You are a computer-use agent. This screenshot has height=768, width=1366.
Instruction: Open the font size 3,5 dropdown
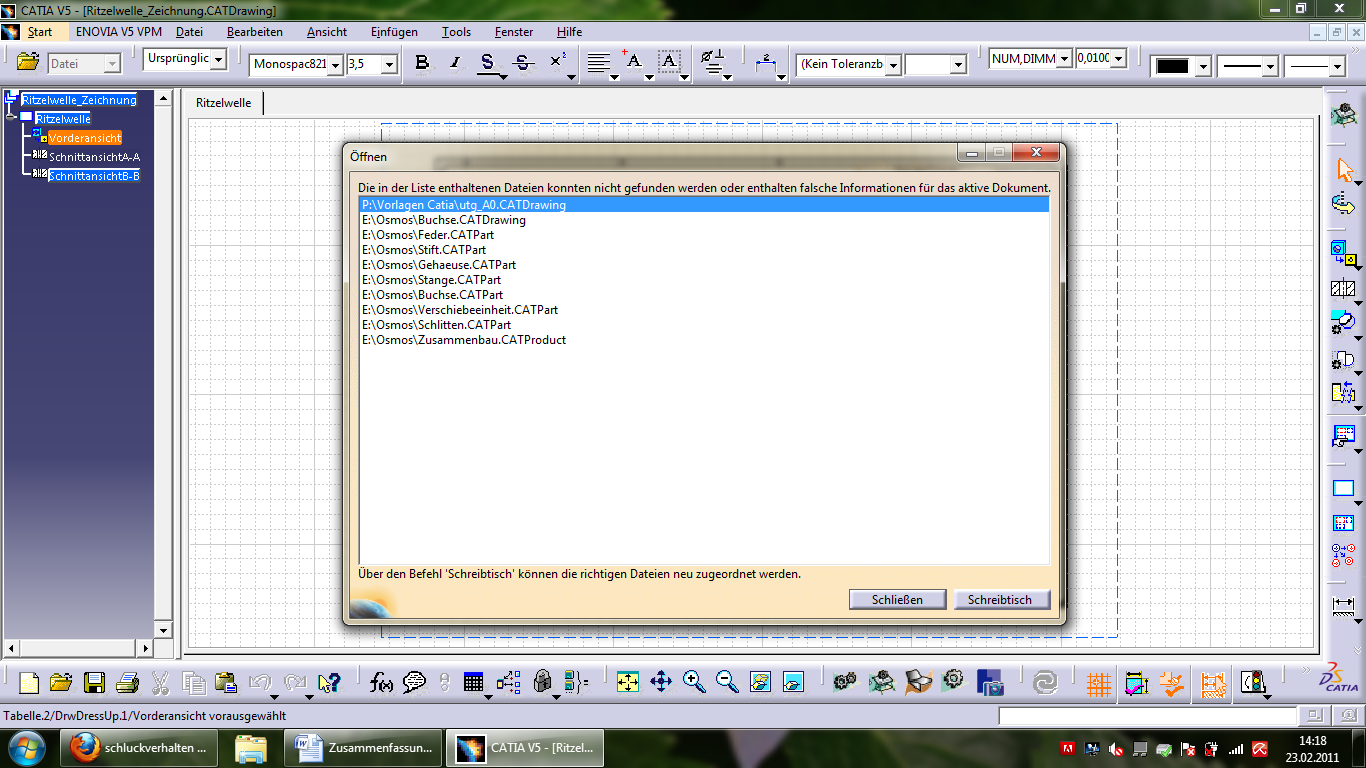tap(390, 64)
